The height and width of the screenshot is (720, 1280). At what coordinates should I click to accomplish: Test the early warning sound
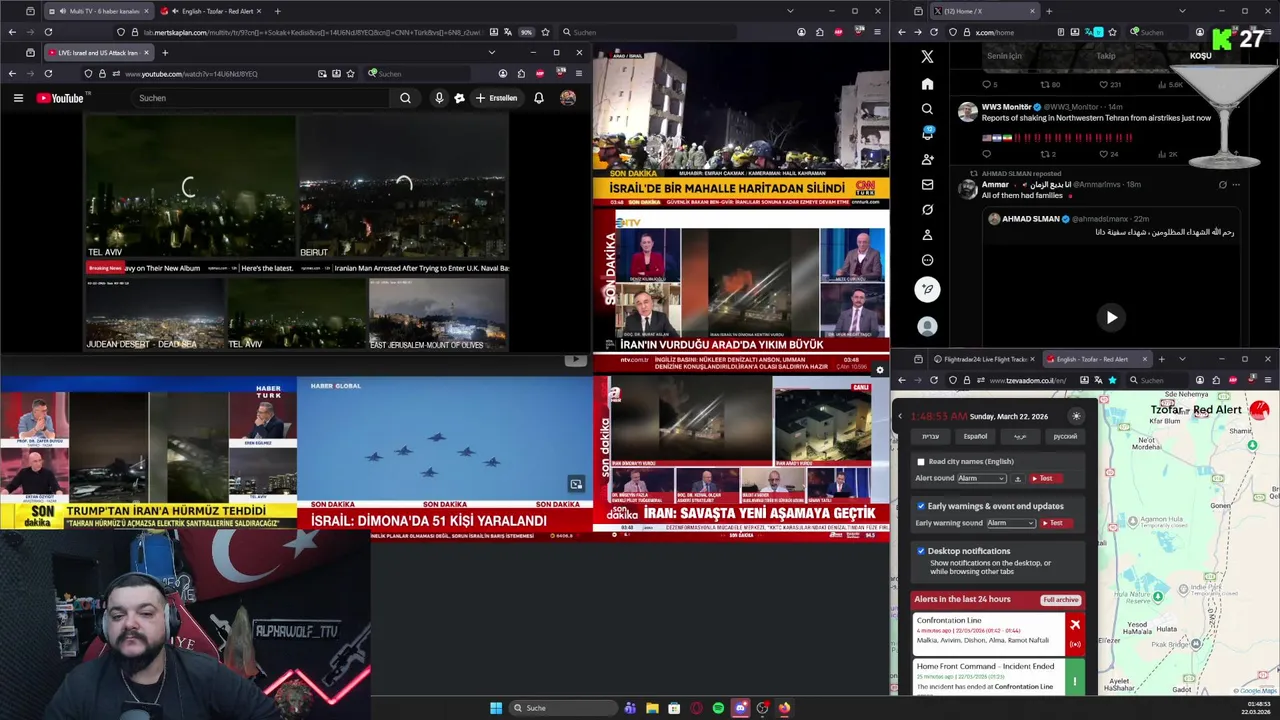pos(1057,523)
